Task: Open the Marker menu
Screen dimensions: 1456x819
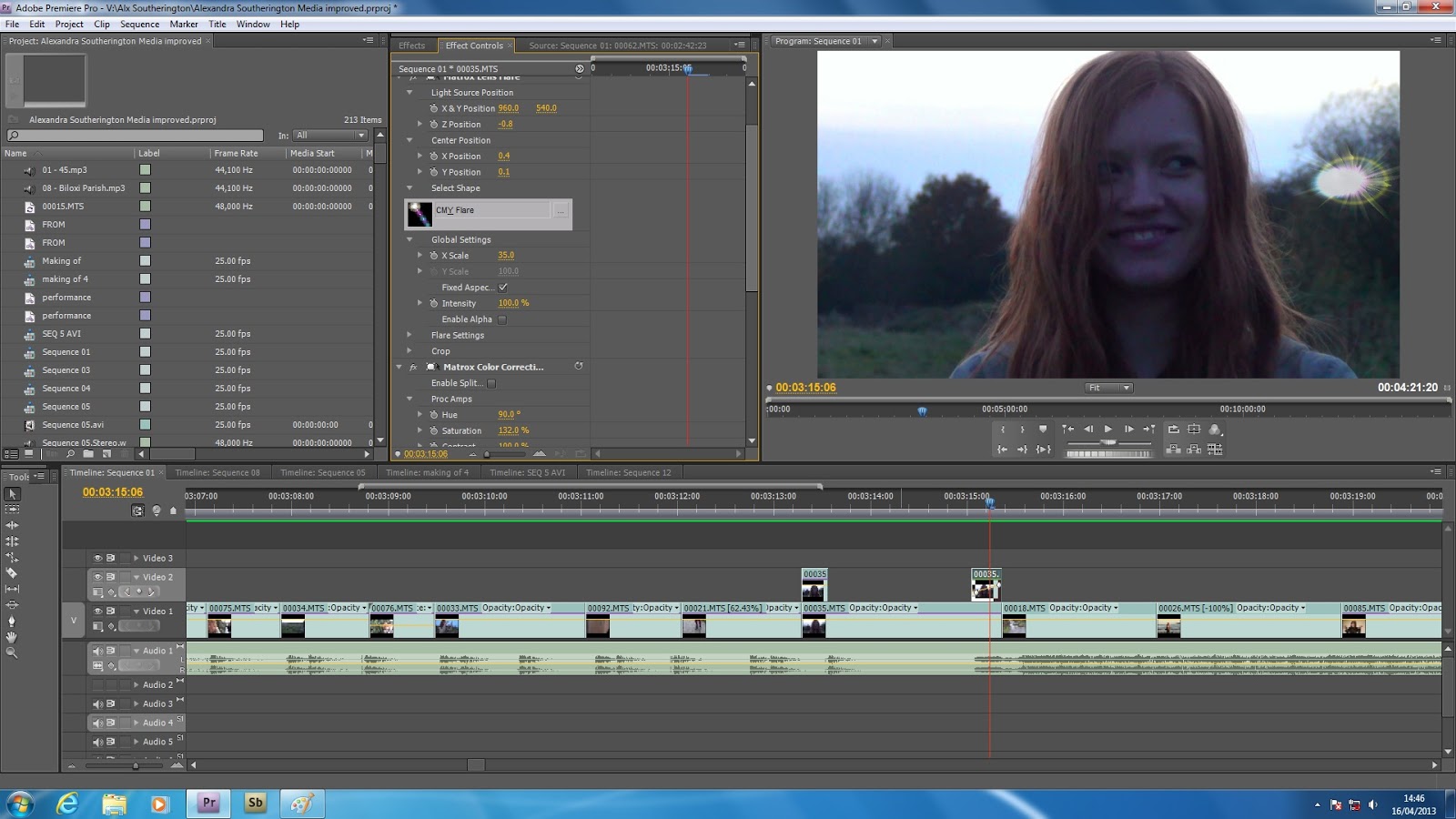Action: (x=184, y=25)
